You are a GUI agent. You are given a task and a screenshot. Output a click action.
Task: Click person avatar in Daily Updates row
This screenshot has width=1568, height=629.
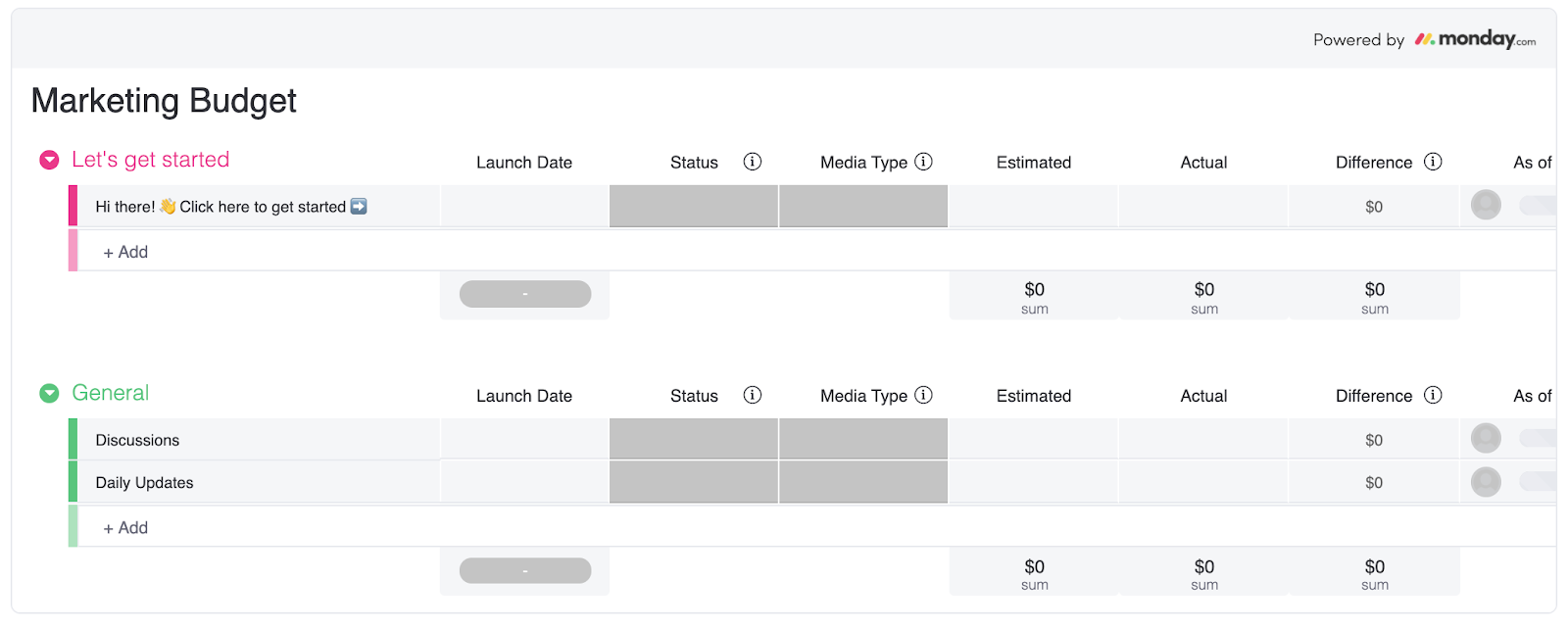point(1486,481)
